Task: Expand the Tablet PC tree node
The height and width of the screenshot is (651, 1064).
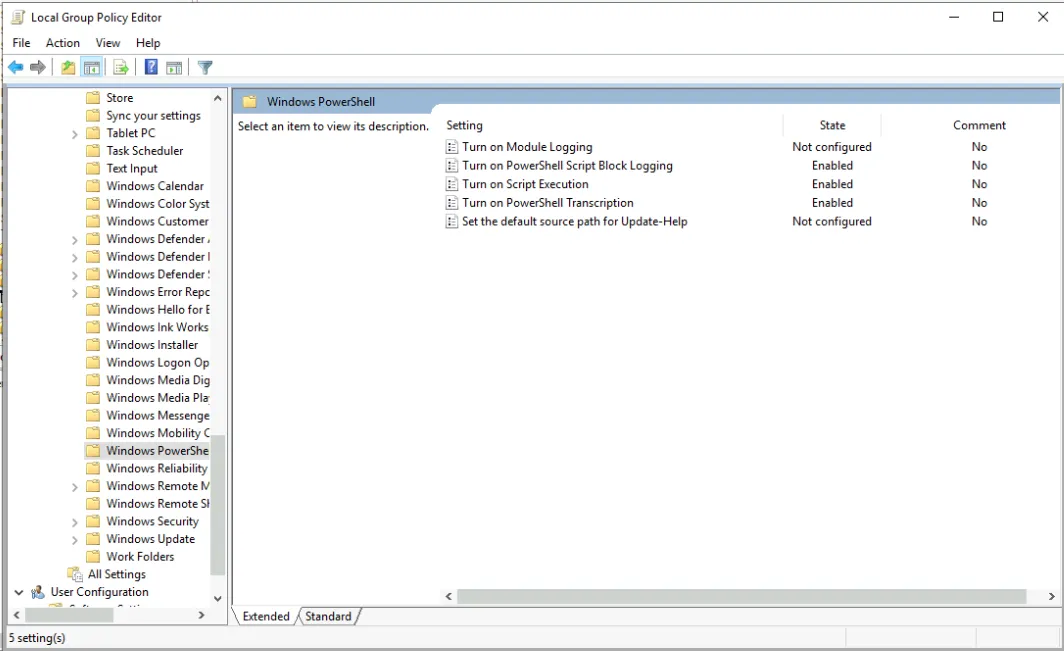Action: coord(75,134)
